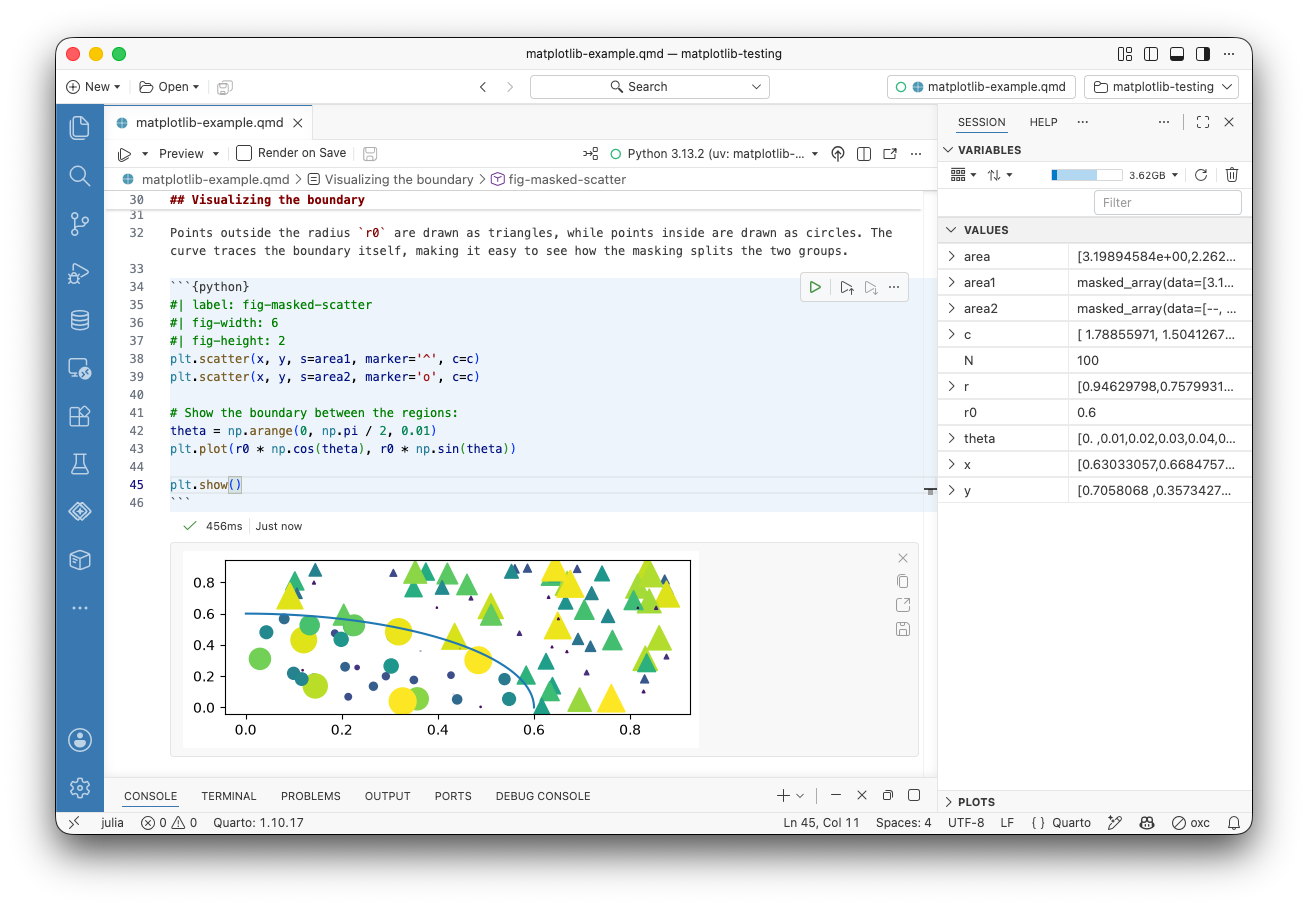This screenshot has height=908, width=1308.
Task: Open the Remote Explorer view
Action: pyautogui.click(x=80, y=368)
